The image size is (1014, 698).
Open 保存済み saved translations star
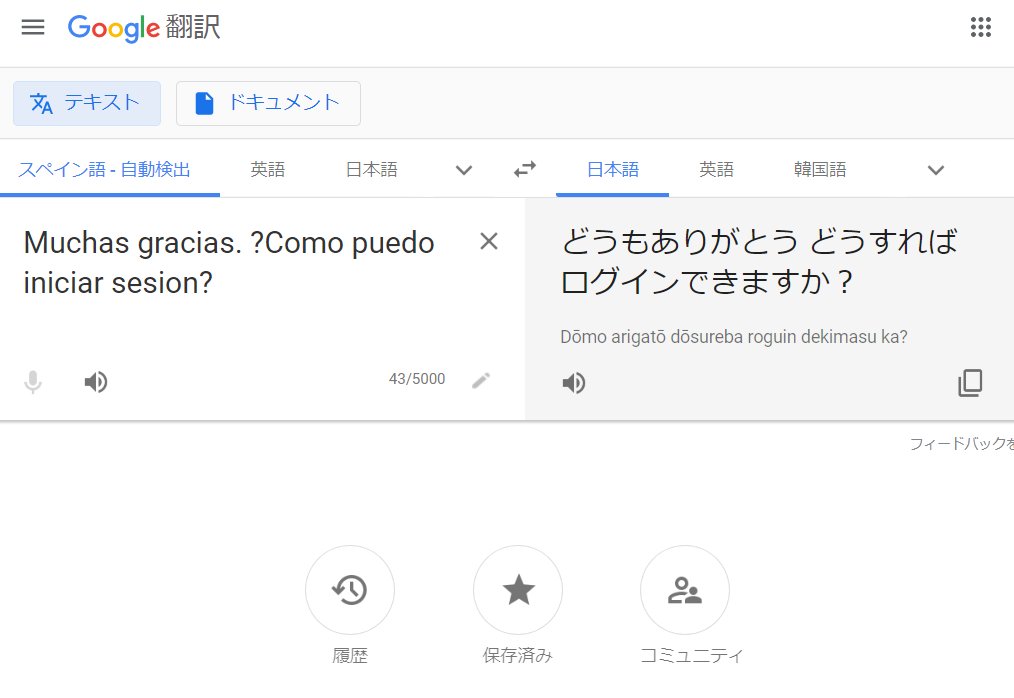pos(518,590)
